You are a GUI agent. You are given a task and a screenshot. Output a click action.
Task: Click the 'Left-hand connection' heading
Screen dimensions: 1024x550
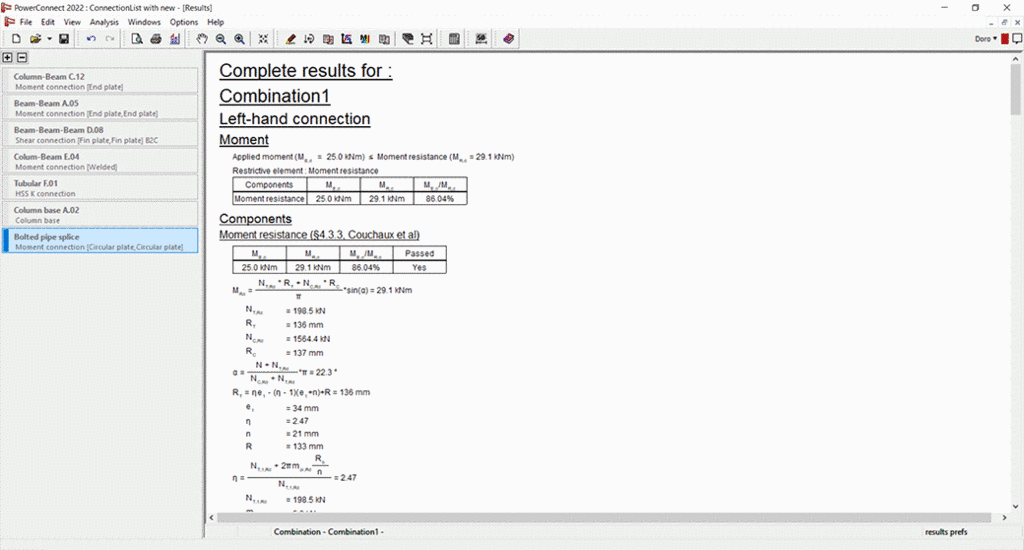[295, 119]
